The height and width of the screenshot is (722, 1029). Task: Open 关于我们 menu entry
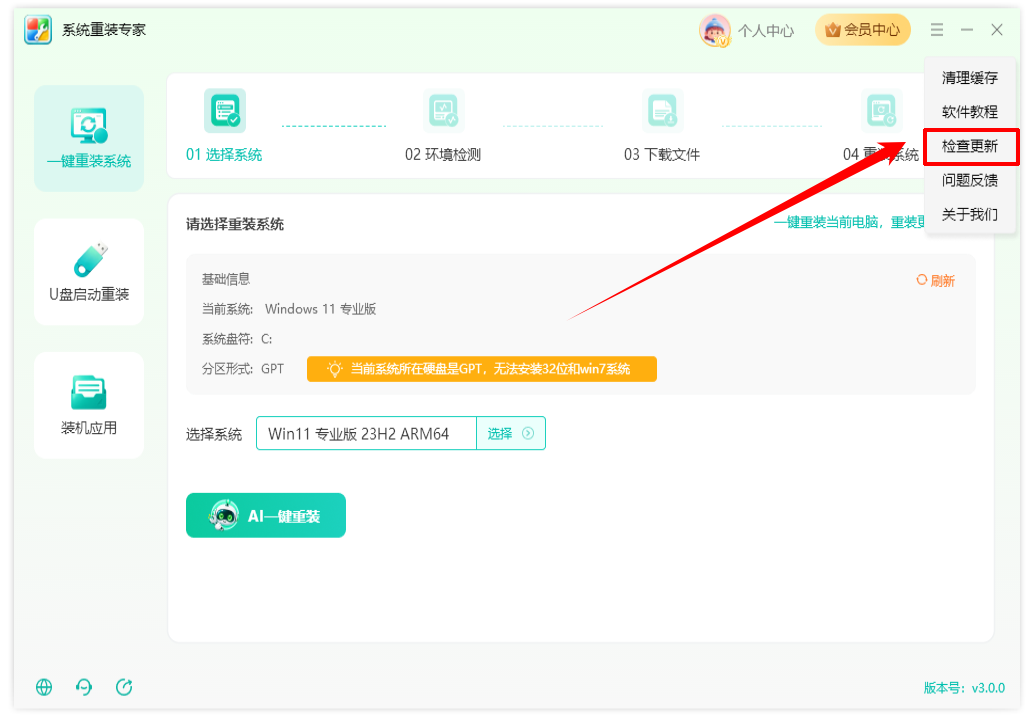[969, 215]
